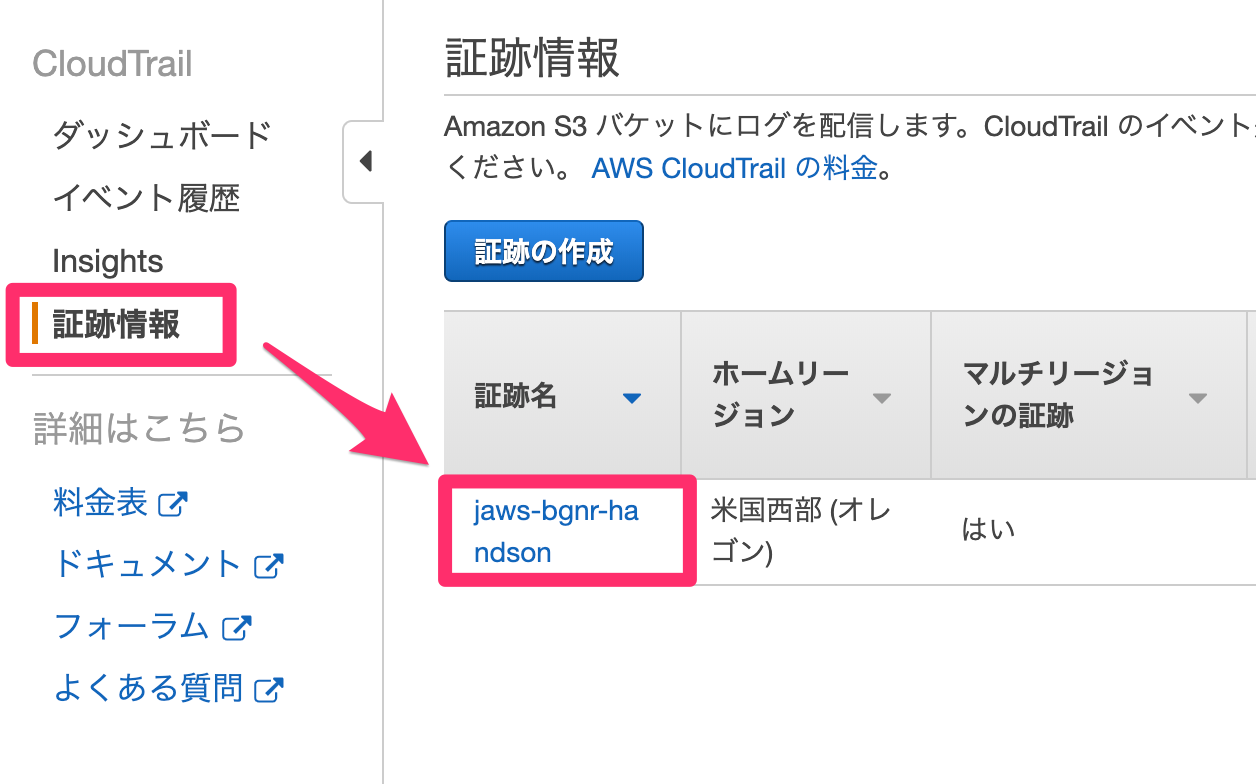Open the ドキュメント link
1256x784 pixels.
coord(147,565)
